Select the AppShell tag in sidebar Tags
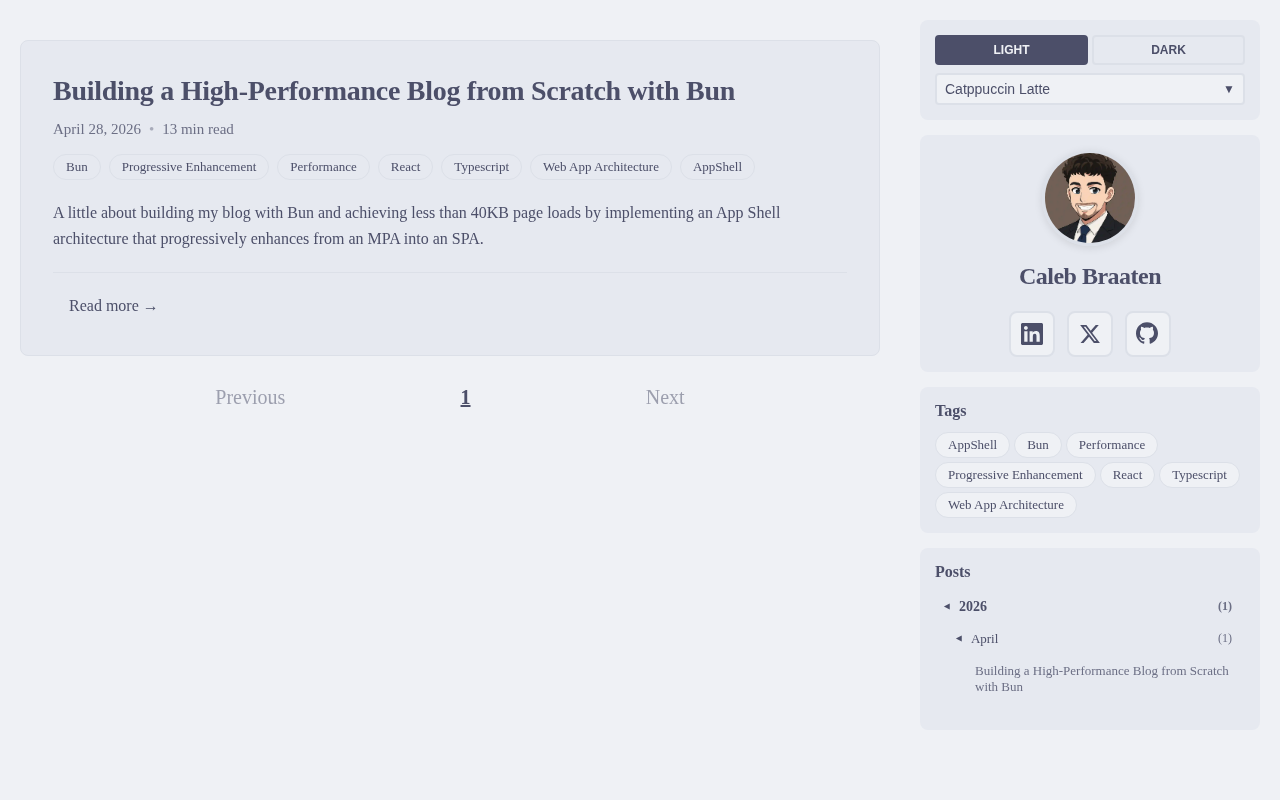The height and width of the screenshot is (800, 1280). pyautogui.click(x=972, y=445)
